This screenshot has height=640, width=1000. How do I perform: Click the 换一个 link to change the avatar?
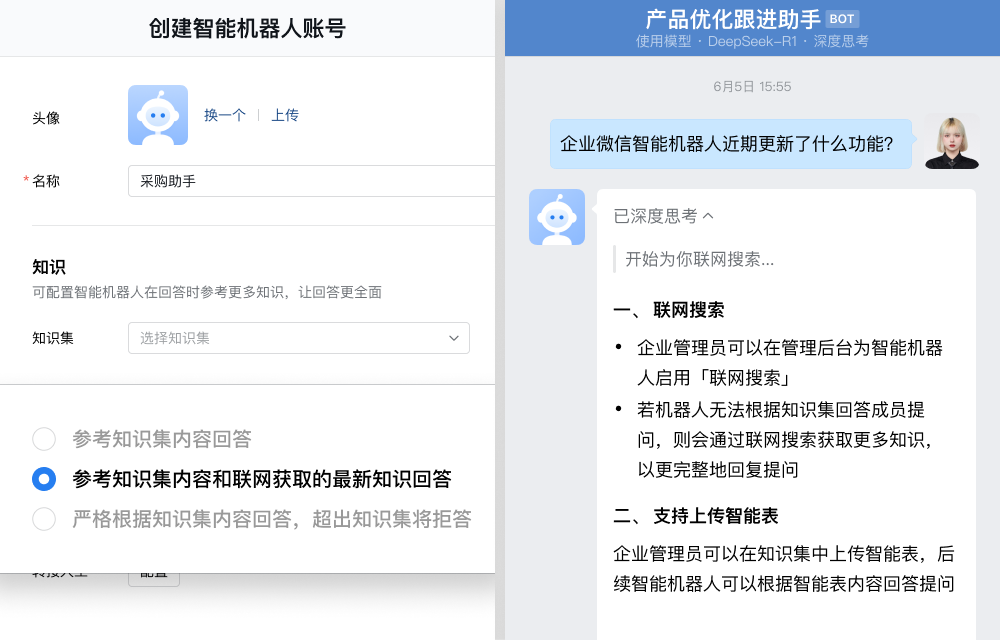point(224,115)
